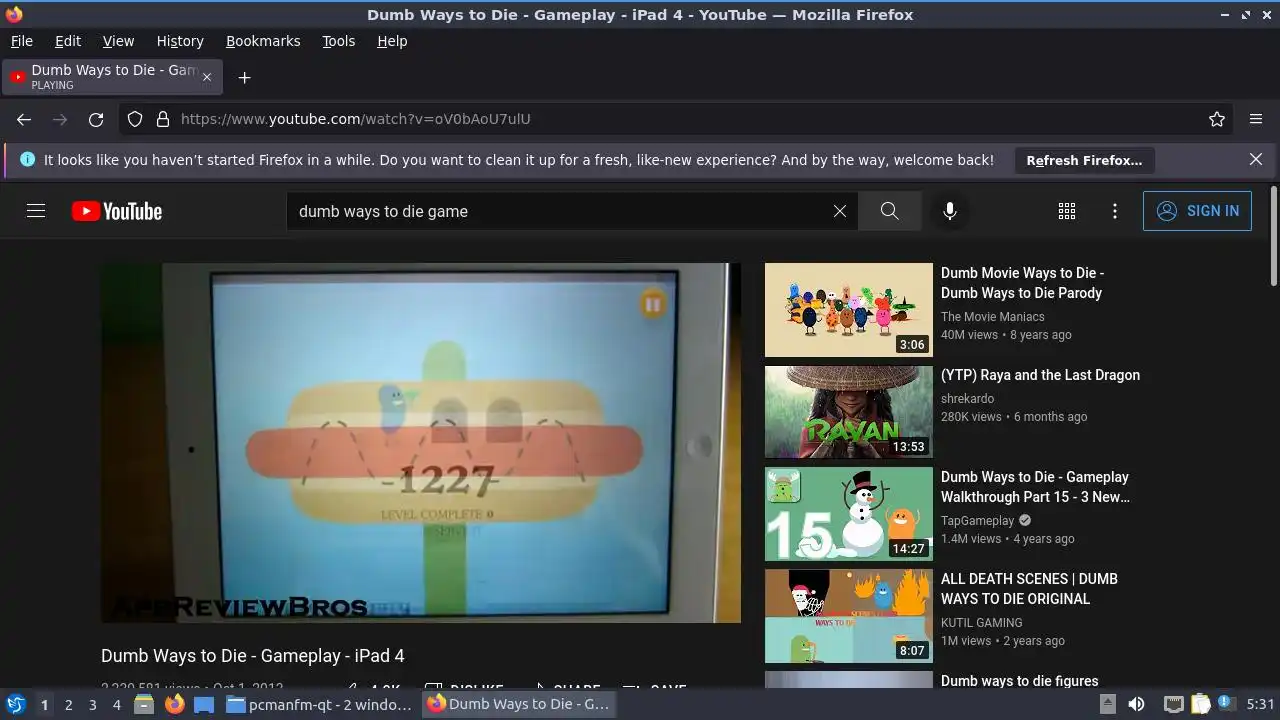The height and width of the screenshot is (720, 1280).
Task: Open the Firefox application menu
Action: pos(1256,119)
